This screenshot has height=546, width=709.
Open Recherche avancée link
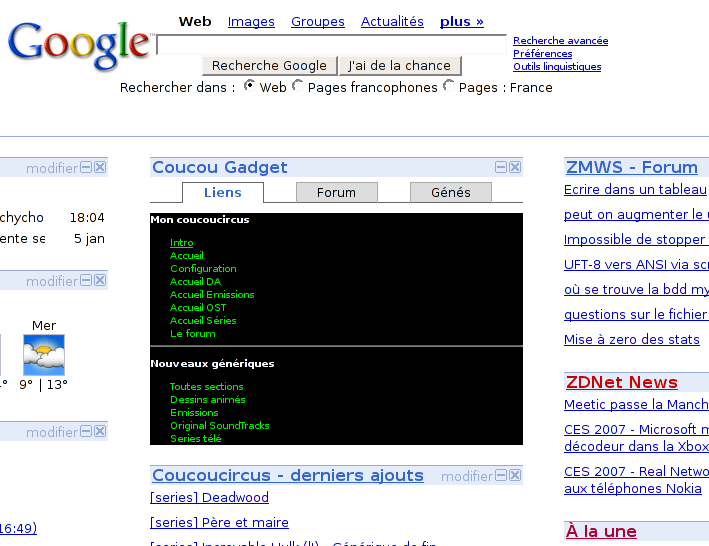(560, 41)
